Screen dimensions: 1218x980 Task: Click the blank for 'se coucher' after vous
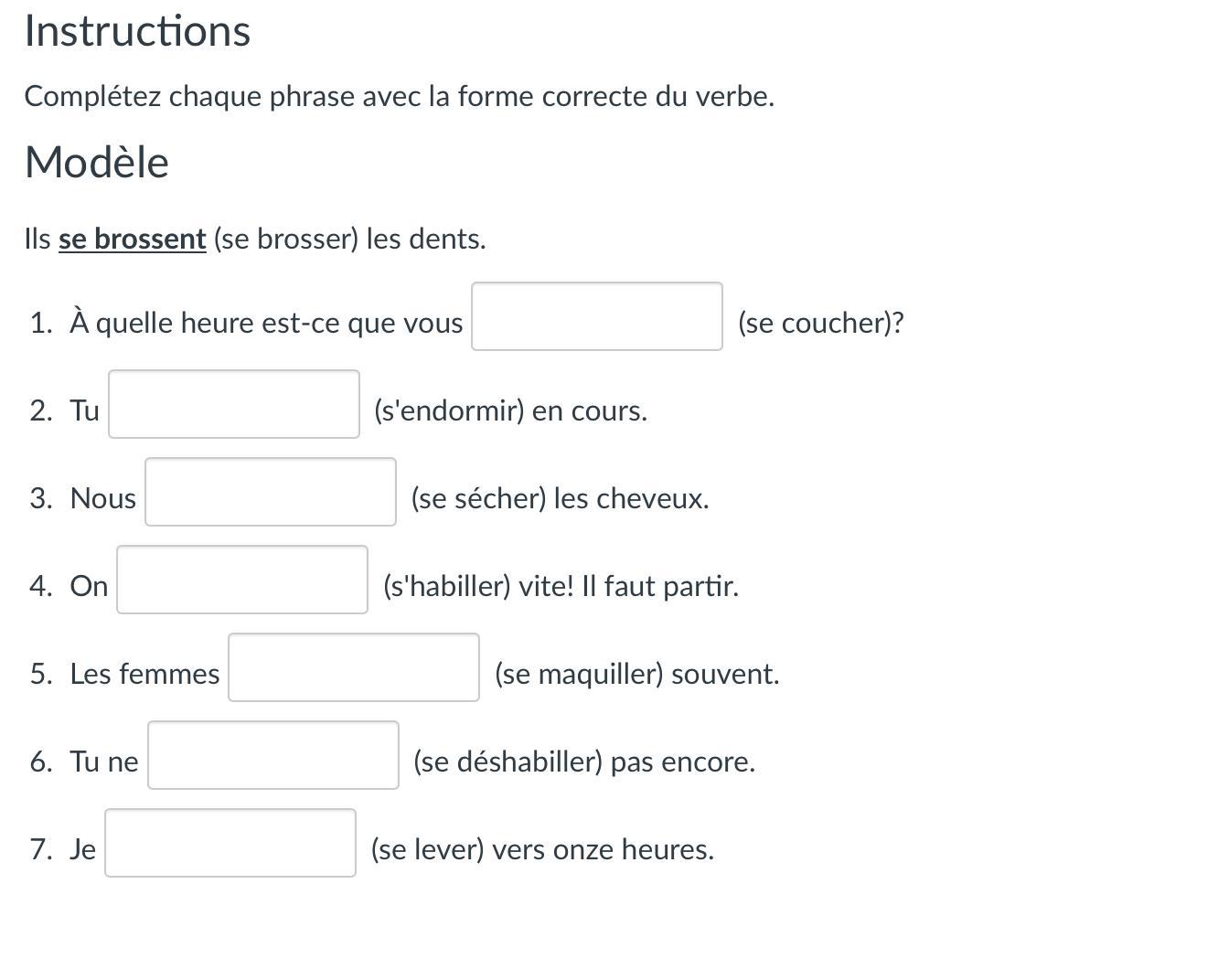click(596, 316)
